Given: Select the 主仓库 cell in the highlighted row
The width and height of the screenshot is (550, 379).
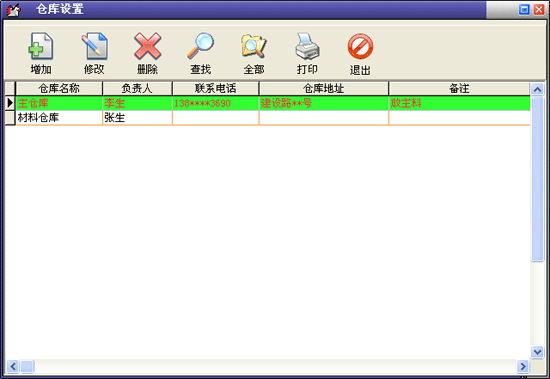Looking at the screenshot, I should pos(59,103).
